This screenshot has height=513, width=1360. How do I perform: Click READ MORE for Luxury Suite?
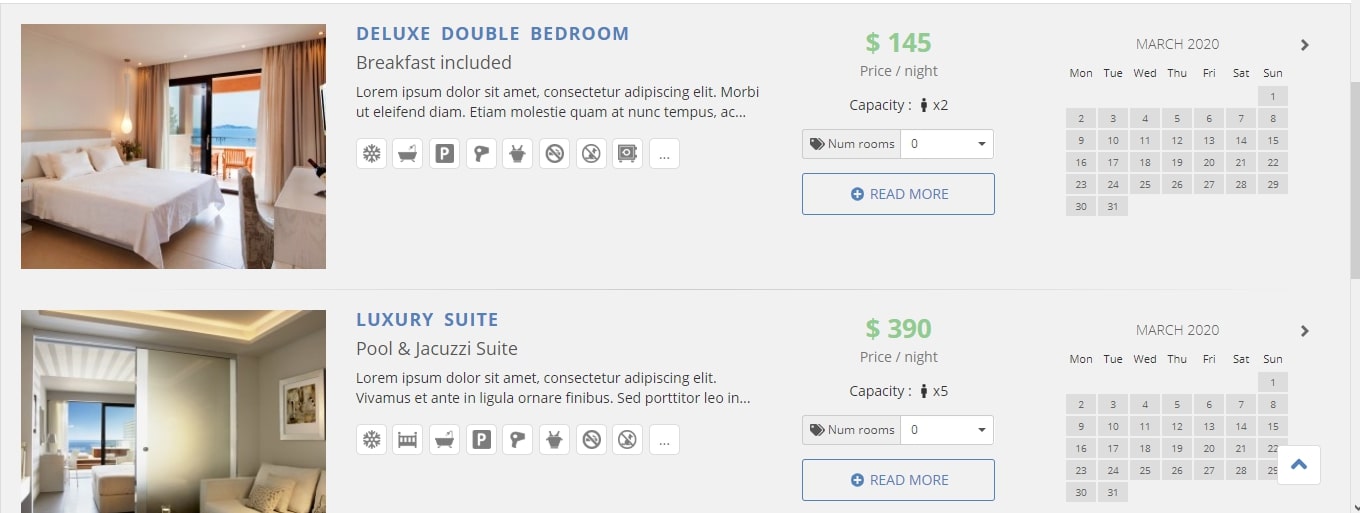coord(898,480)
